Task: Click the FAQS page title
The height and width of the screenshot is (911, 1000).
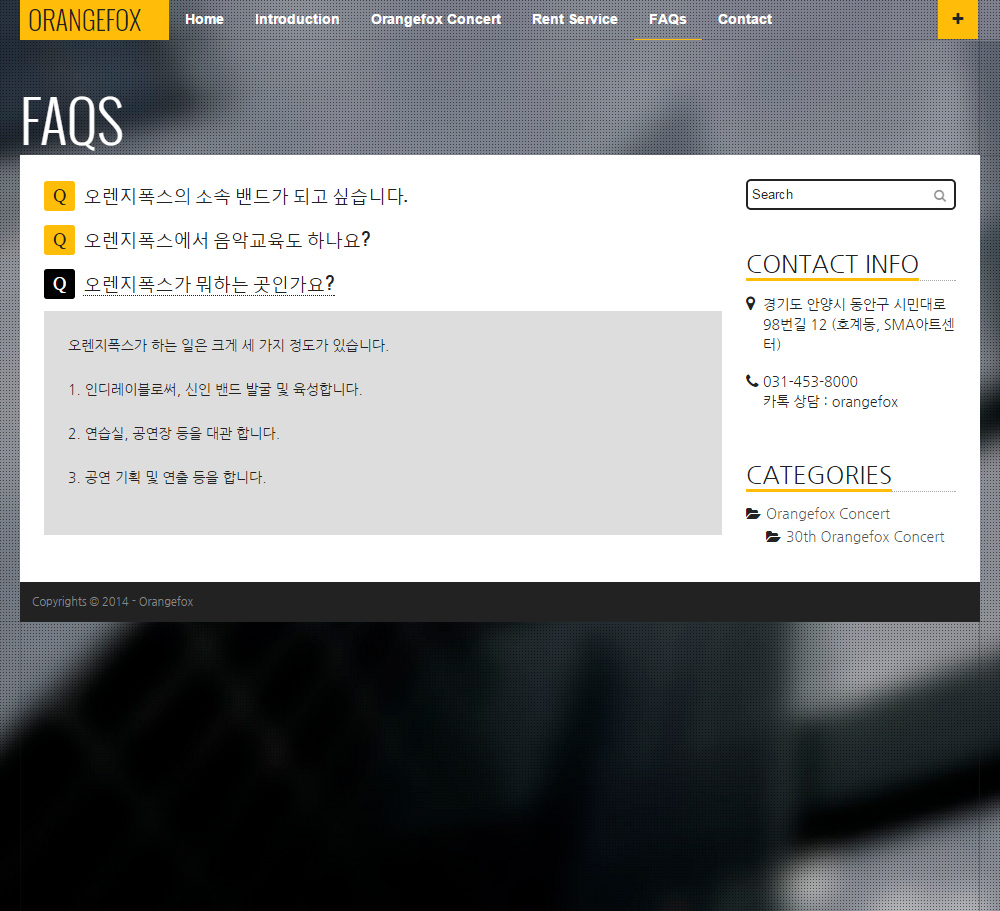Action: point(72,121)
